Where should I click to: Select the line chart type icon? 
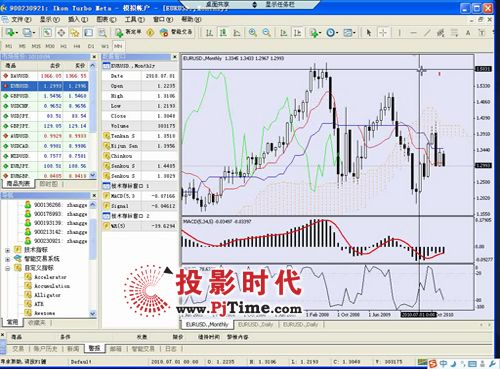[x=237, y=32]
